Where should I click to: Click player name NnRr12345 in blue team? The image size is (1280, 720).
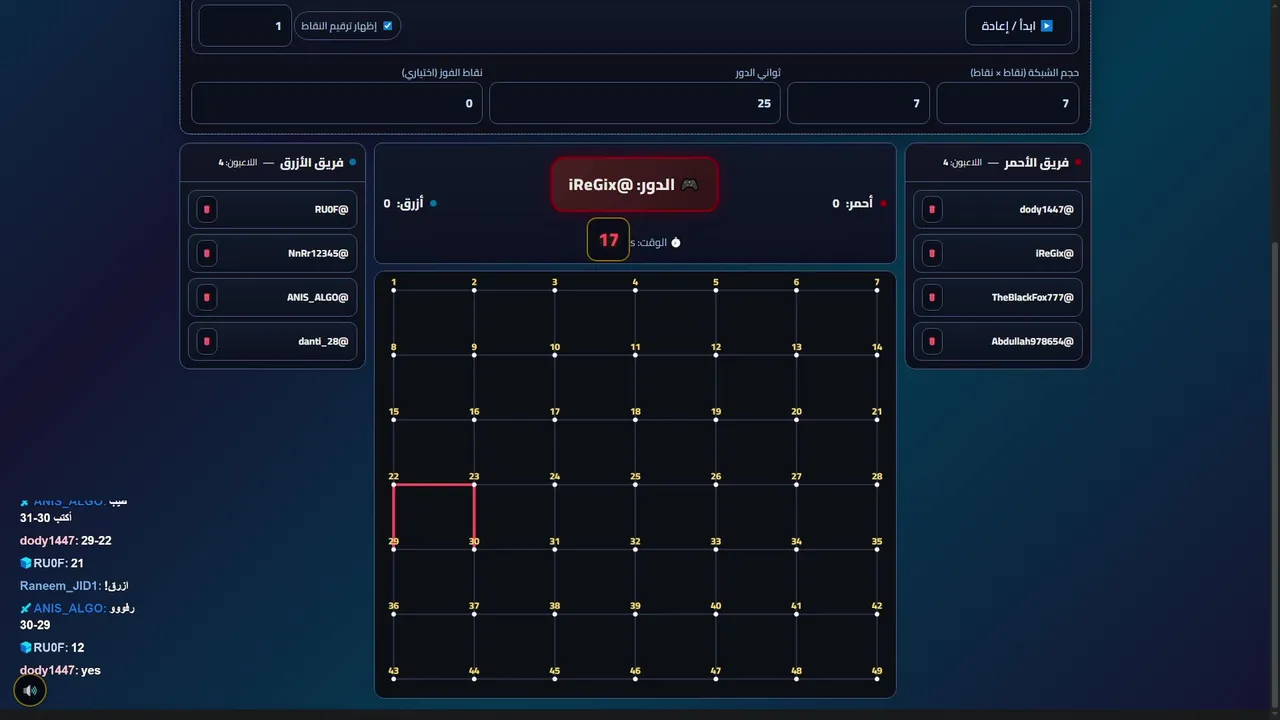point(318,254)
